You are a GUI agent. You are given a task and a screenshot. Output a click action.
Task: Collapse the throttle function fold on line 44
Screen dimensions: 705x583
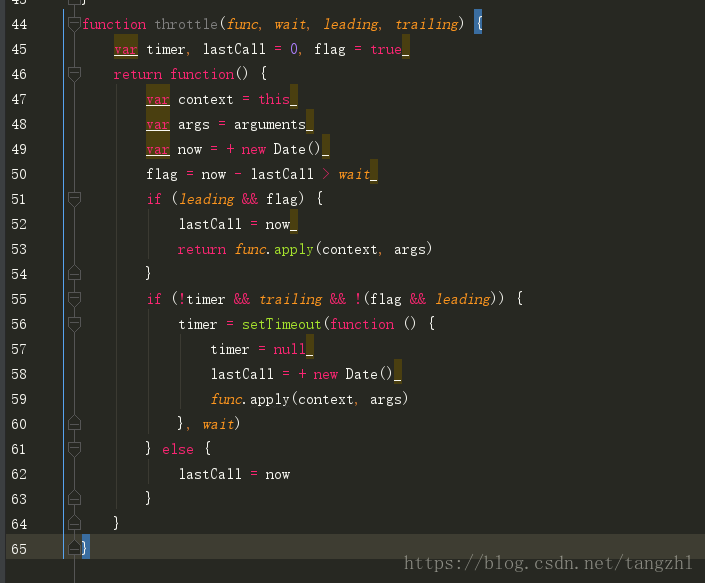[74, 23]
